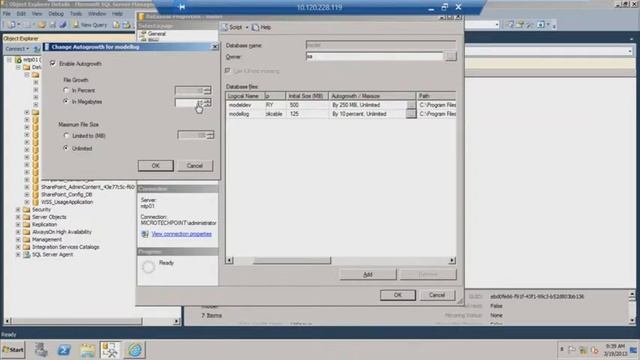Click the Open File folder icon in toolbar

click(x=42, y=25)
